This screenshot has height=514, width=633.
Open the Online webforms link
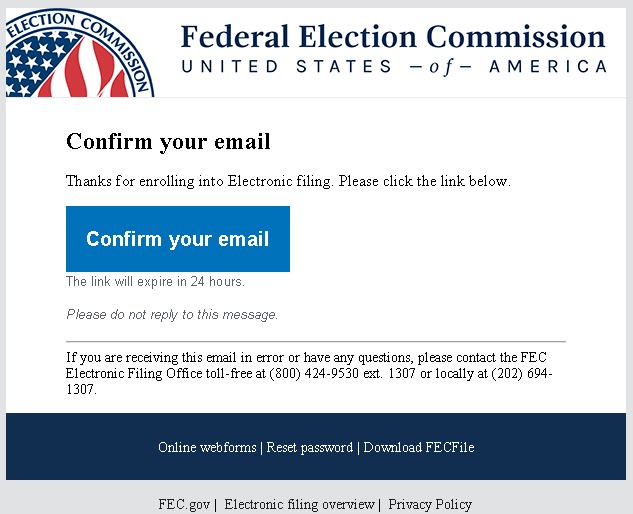(207, 447)
